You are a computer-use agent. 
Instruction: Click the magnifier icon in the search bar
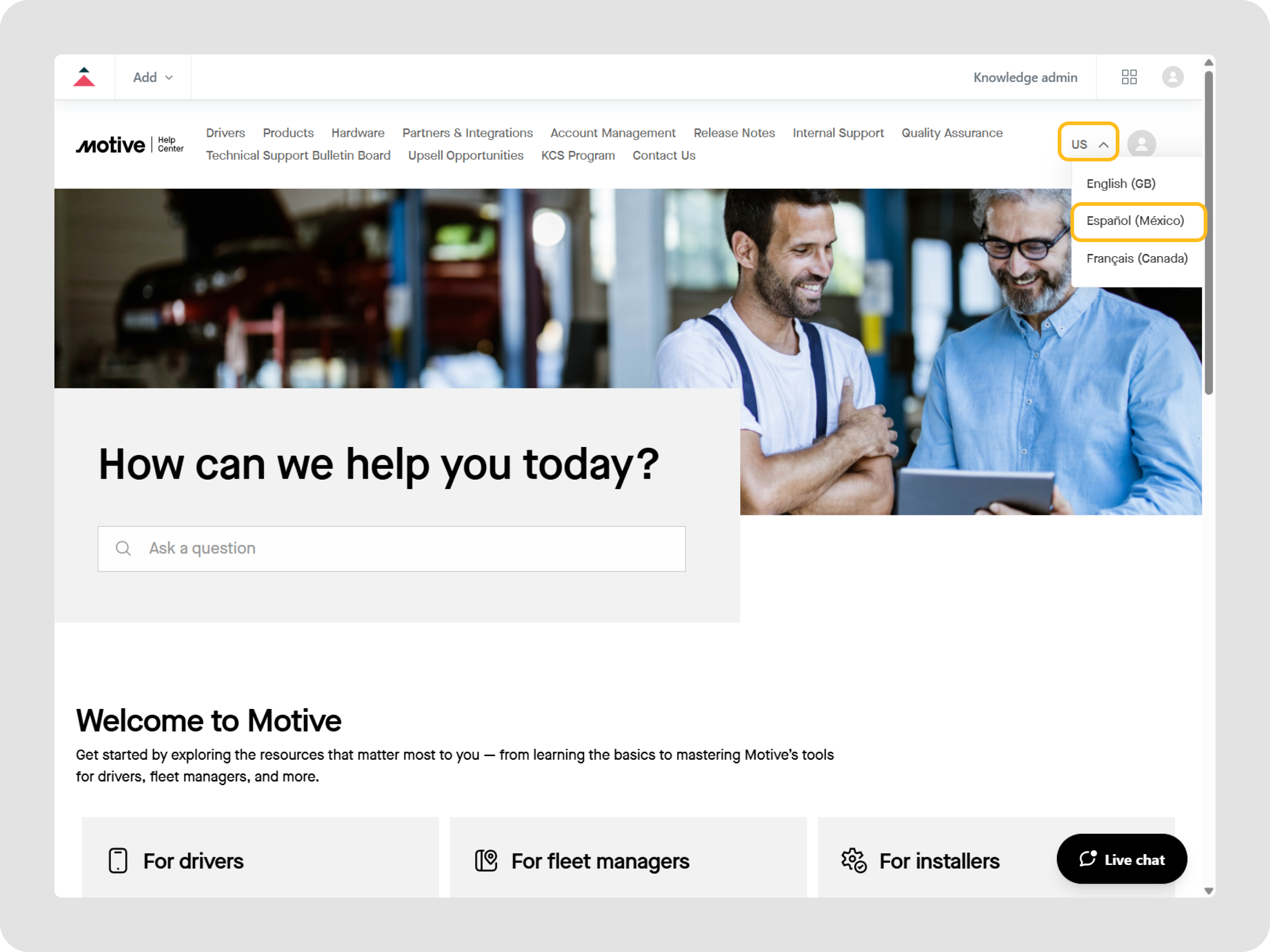coord(123,548)
